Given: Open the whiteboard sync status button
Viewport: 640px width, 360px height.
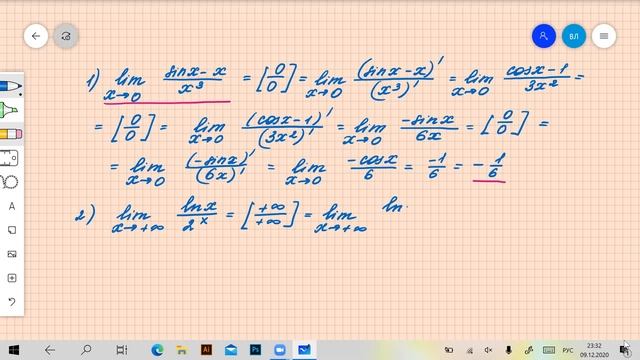Looking at the screenshot, I should coord(66,36).
